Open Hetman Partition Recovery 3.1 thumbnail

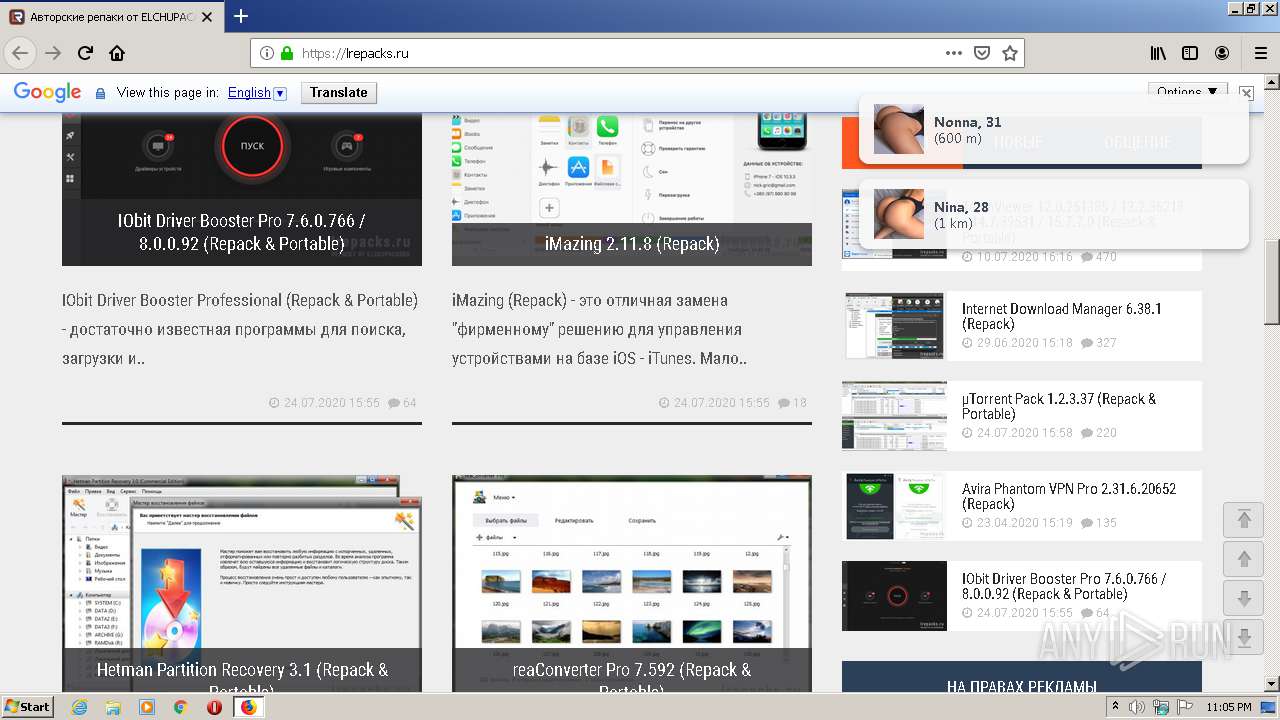coord(242,584)
